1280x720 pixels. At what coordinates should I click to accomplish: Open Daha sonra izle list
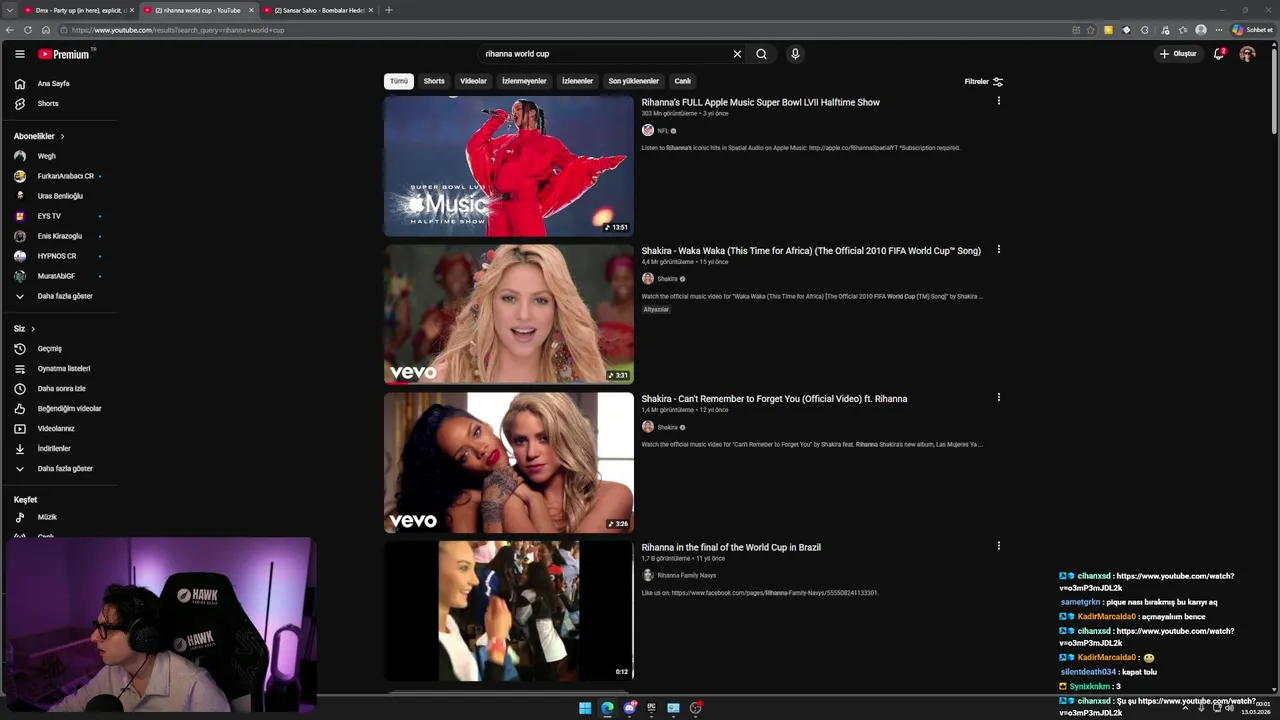[x=60, y=389]
